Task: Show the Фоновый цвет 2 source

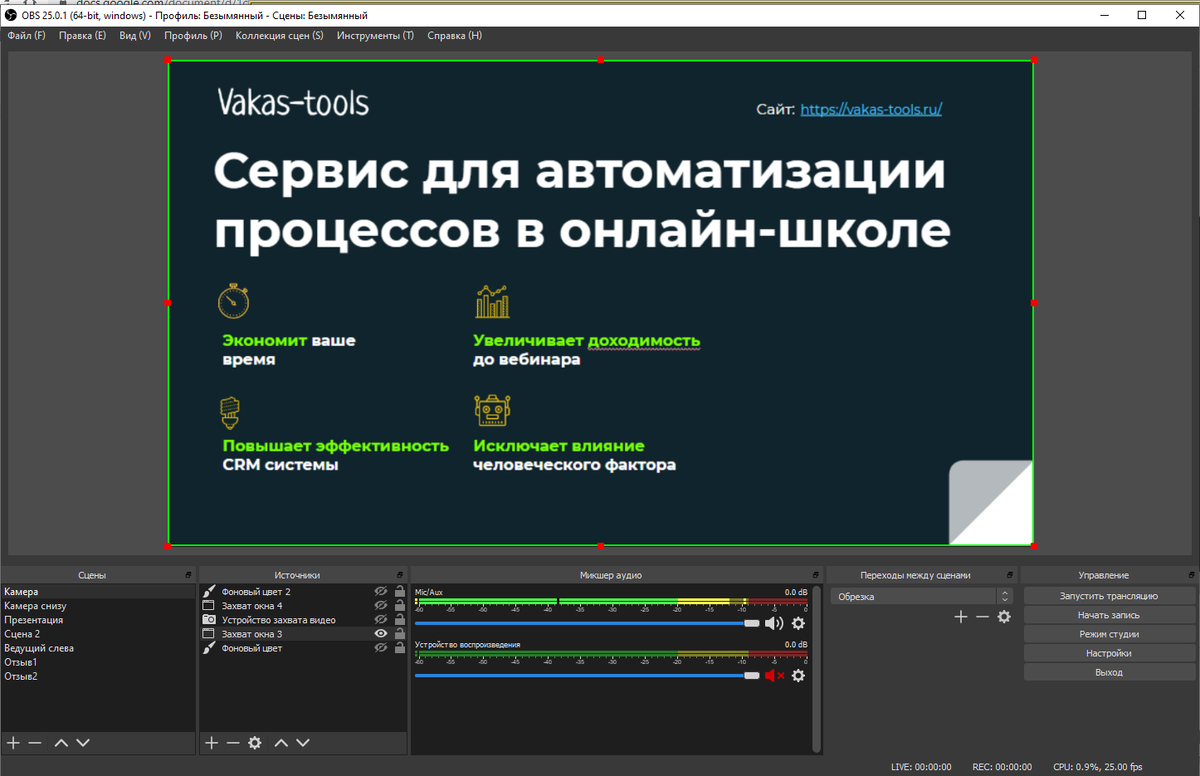Action: tap(380, 592)
